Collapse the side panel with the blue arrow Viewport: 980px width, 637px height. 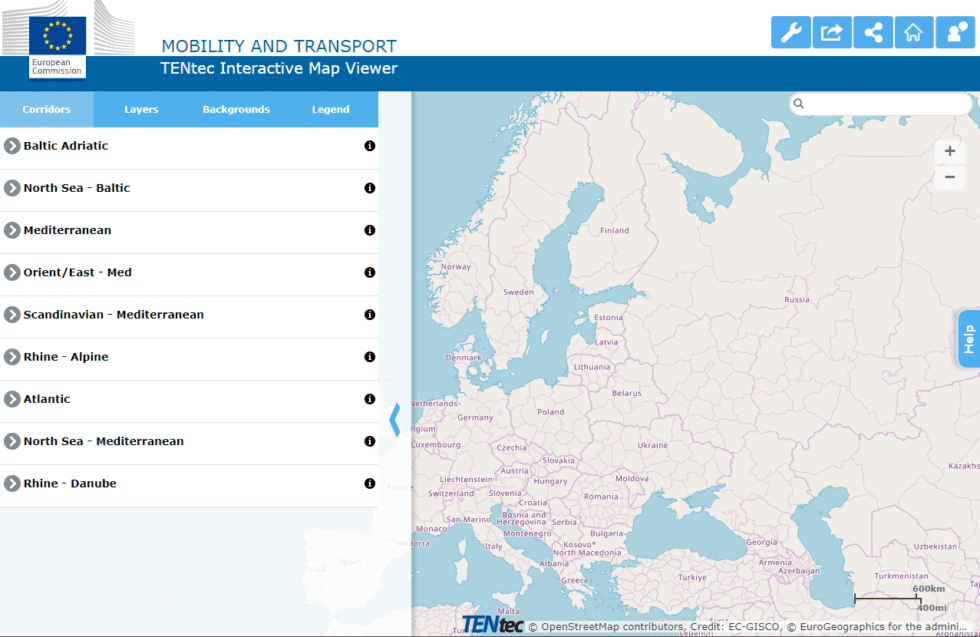pyautogui.click(x=396, y=420)
